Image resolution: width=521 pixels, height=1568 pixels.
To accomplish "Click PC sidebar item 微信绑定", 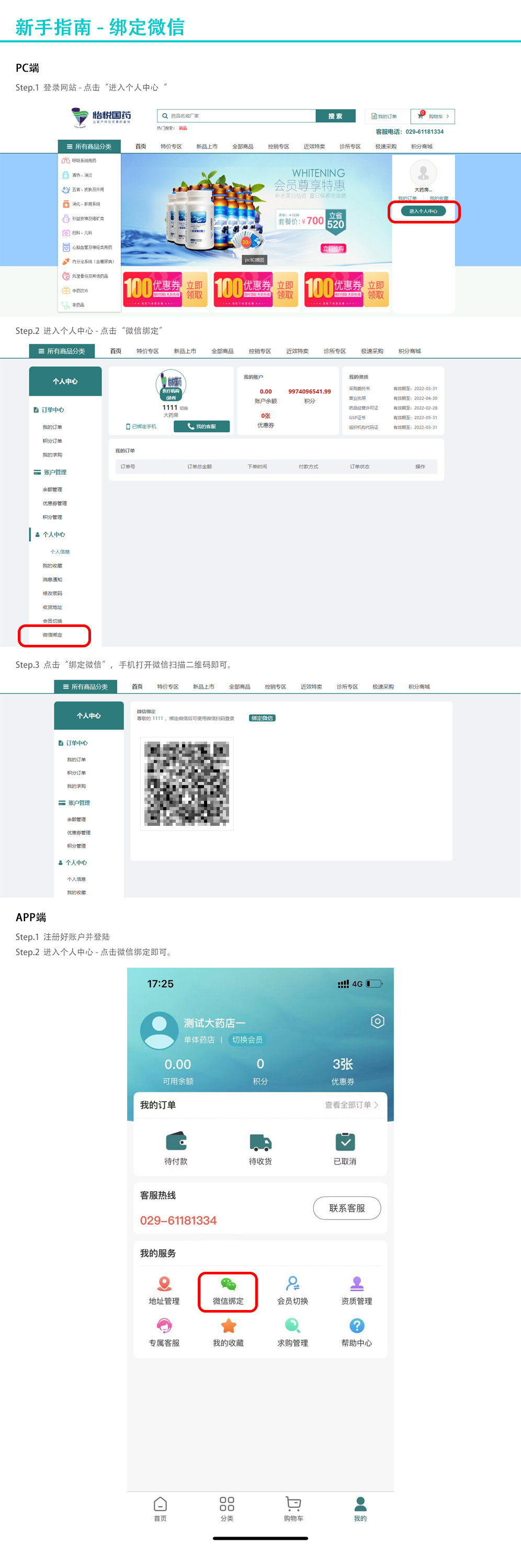I will pos(52,635).
